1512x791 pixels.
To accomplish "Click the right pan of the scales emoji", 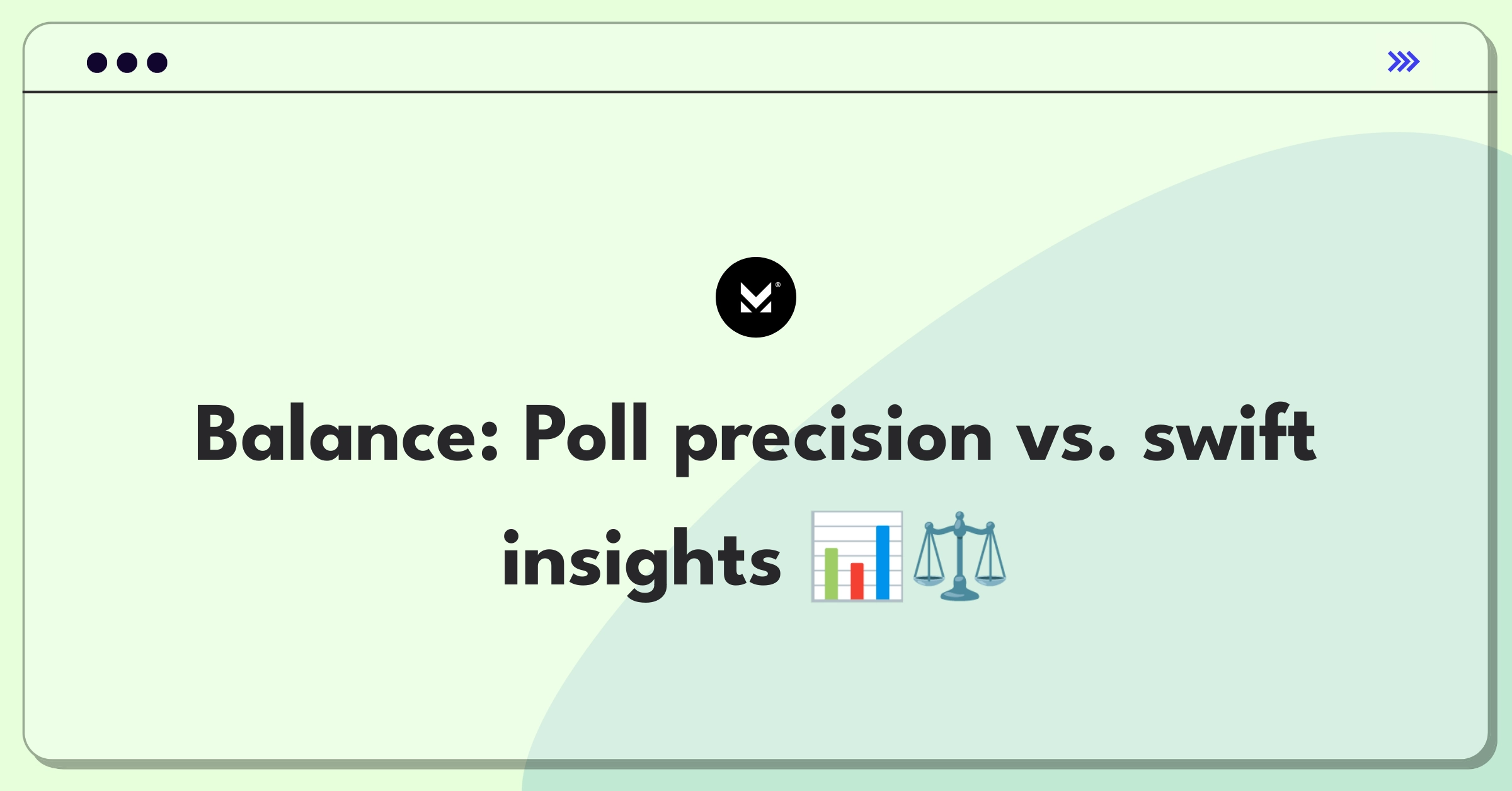I will pos(990,574).
